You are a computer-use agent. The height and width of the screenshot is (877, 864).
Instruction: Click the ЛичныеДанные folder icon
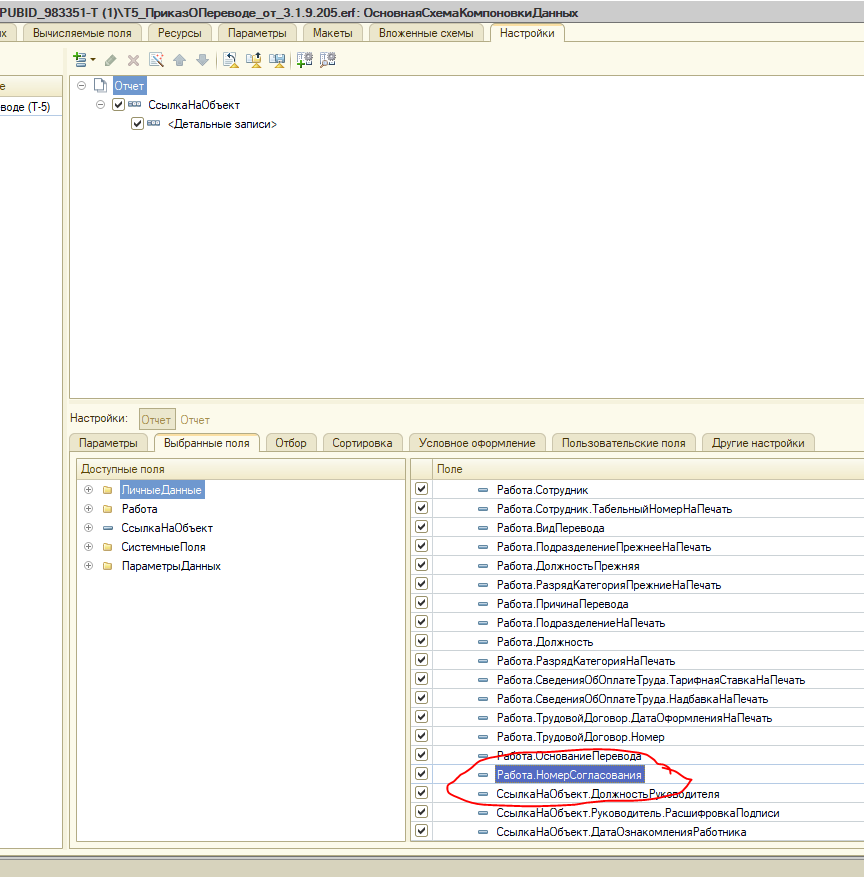pyautogui.click(x=107, y=490)
